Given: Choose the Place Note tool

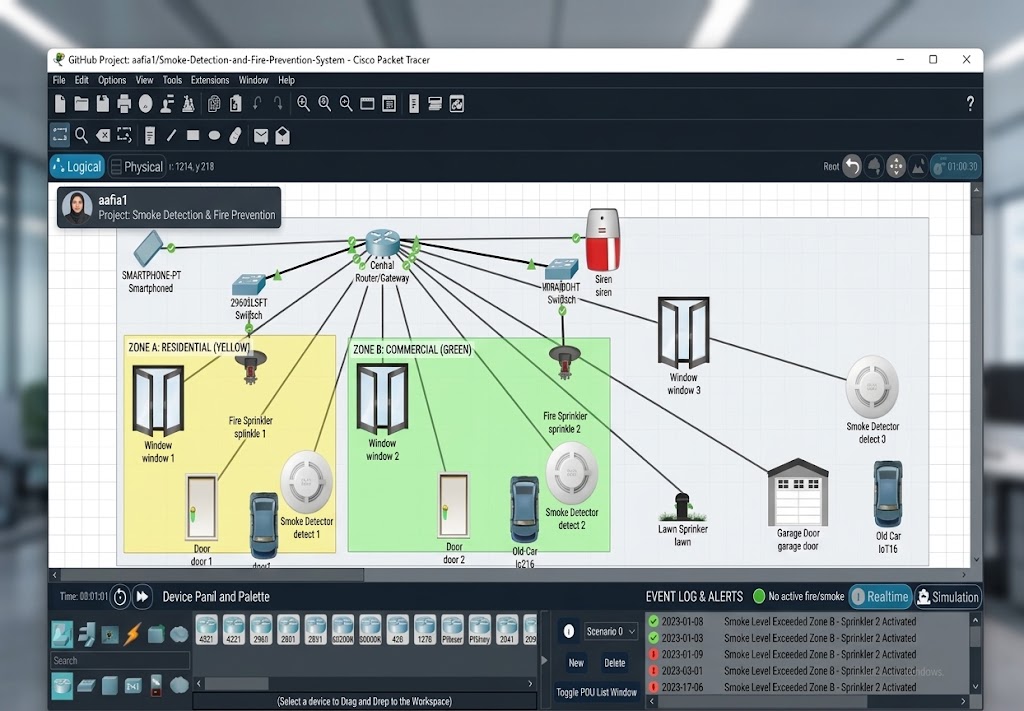Looking at the screenshot, I should pyautogui.click(x=150, y=135).
